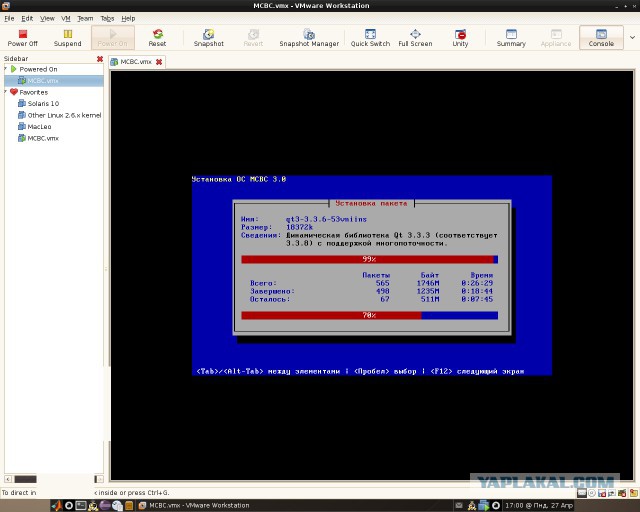Image resolution: width=640 pixels, height=512 pixels.
Task: Click the CD-ROM device icon in status bar
Action: pyautogui.click(x=591, y=493)
